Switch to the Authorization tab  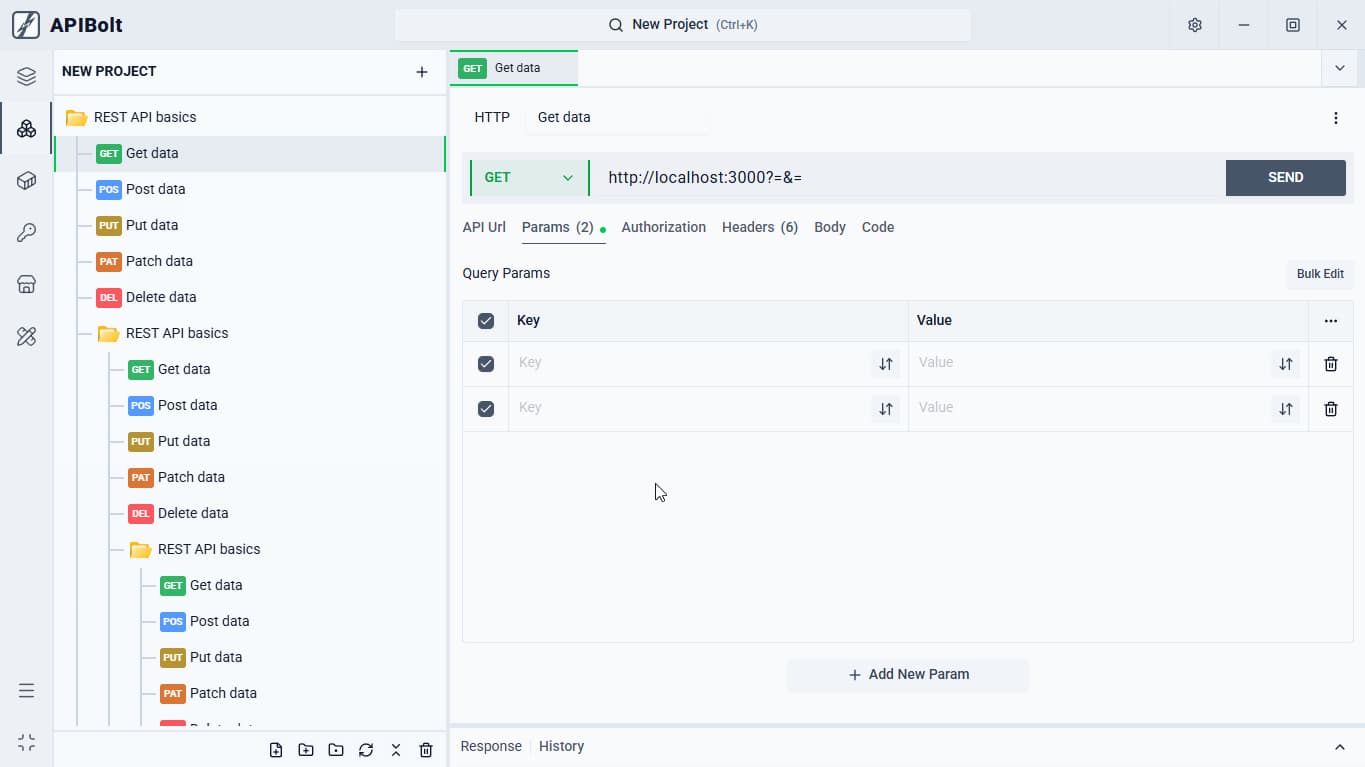(664, 227)
